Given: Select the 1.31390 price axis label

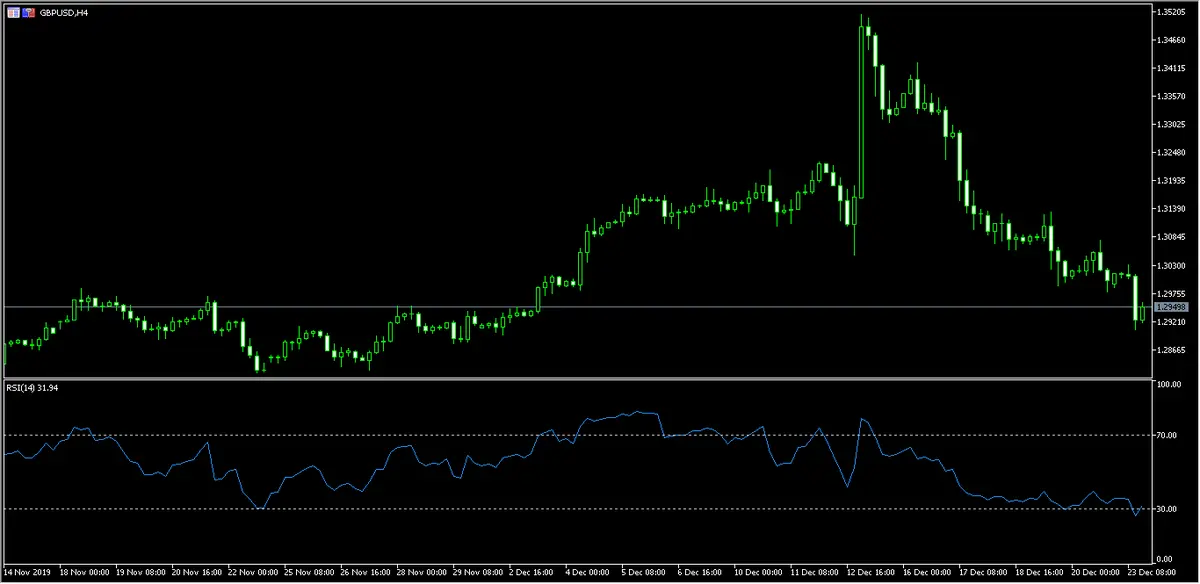Looking at the screenshot, I should coord(1170,209).
